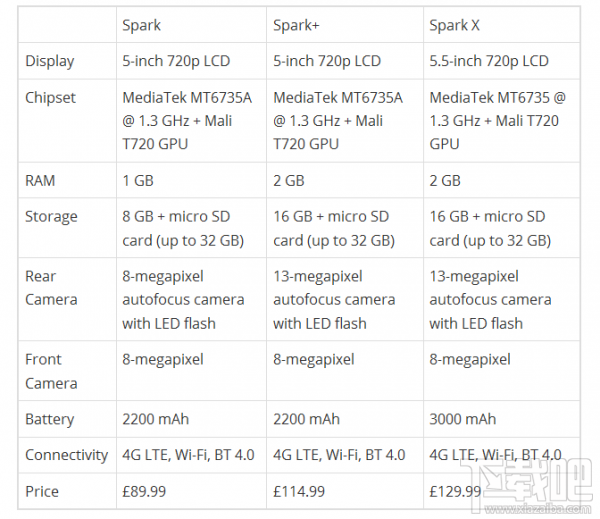Screen dimensions: 600x519
Task: Click the Connectivity row label
Action: (x=67, y=455)
